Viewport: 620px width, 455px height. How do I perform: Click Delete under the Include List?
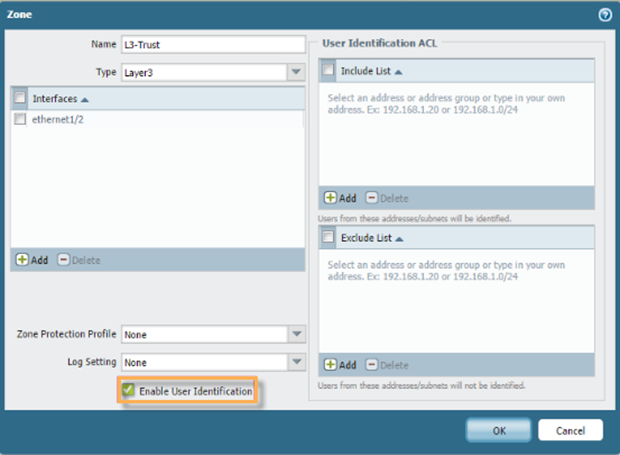(387, 198)
